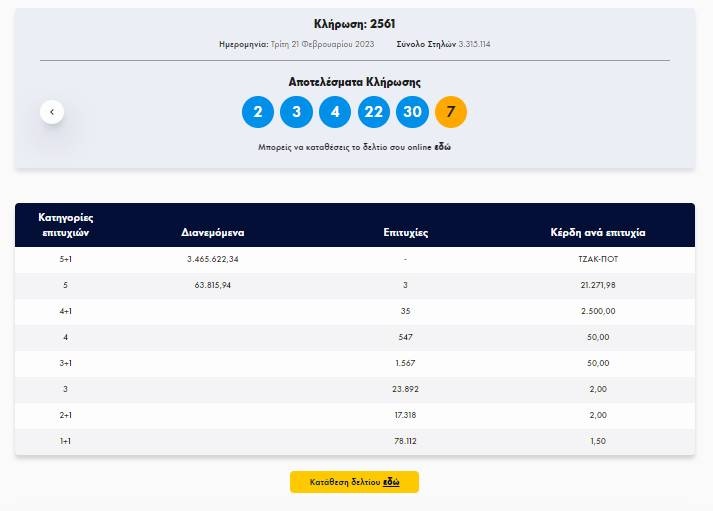The height and width of the screenshot is (511, 713).
Task: Select the 1+1 category row label
Action: point(66,441)
